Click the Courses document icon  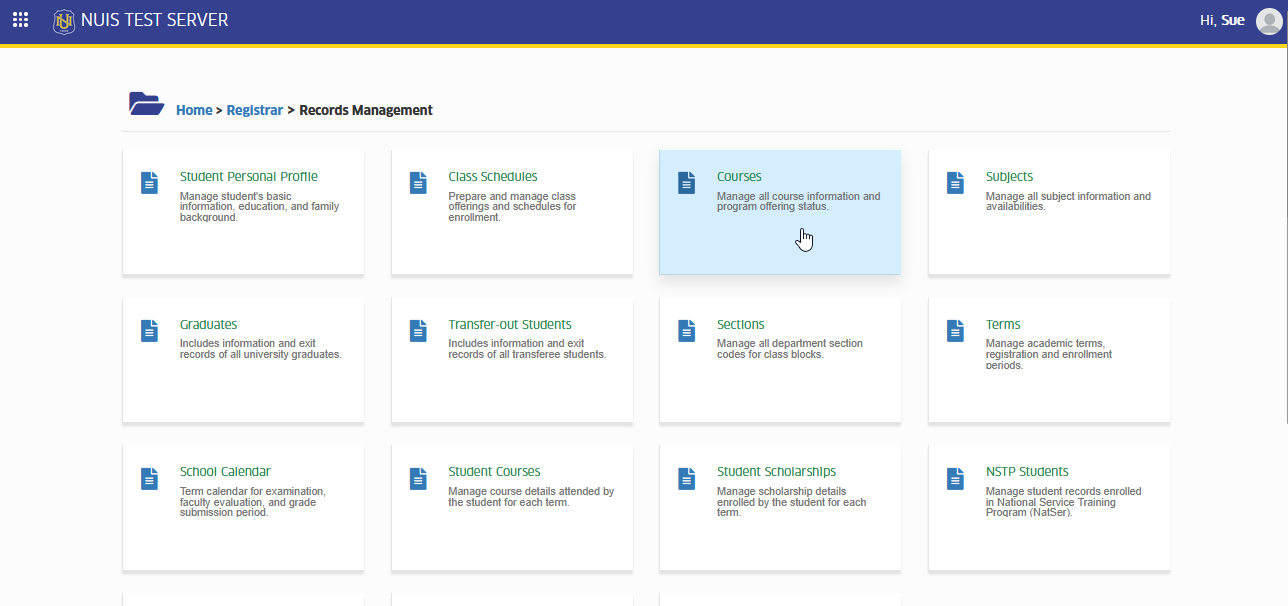coord(686,183)
